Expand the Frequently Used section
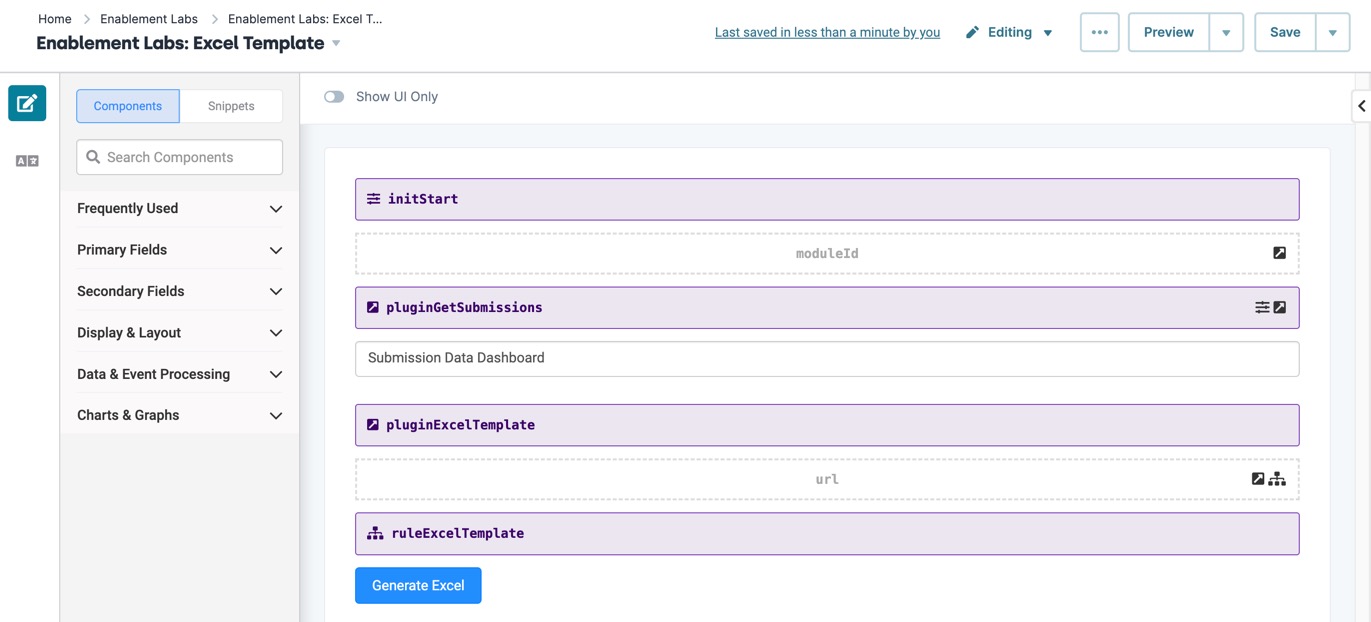1371x622 pixels. point(180,208)
